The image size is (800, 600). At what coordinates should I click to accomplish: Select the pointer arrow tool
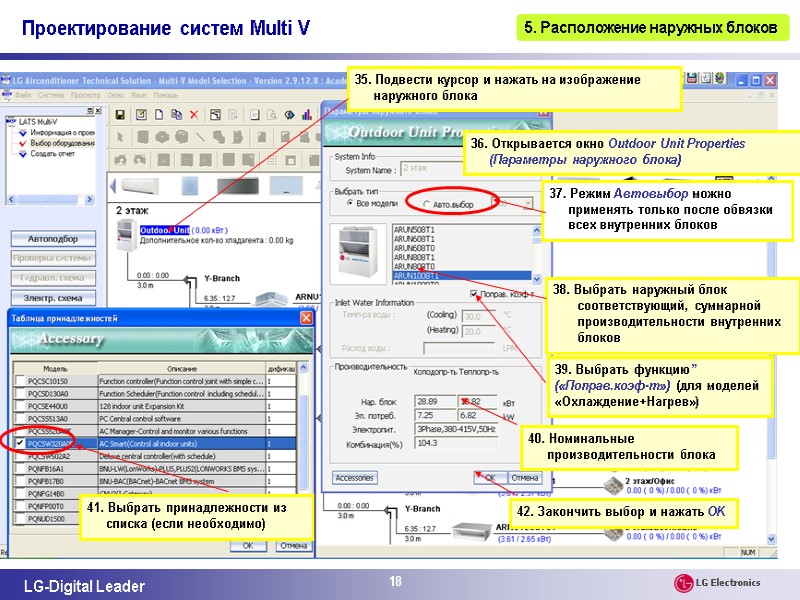pyautogui.click(x=120, y=137)
